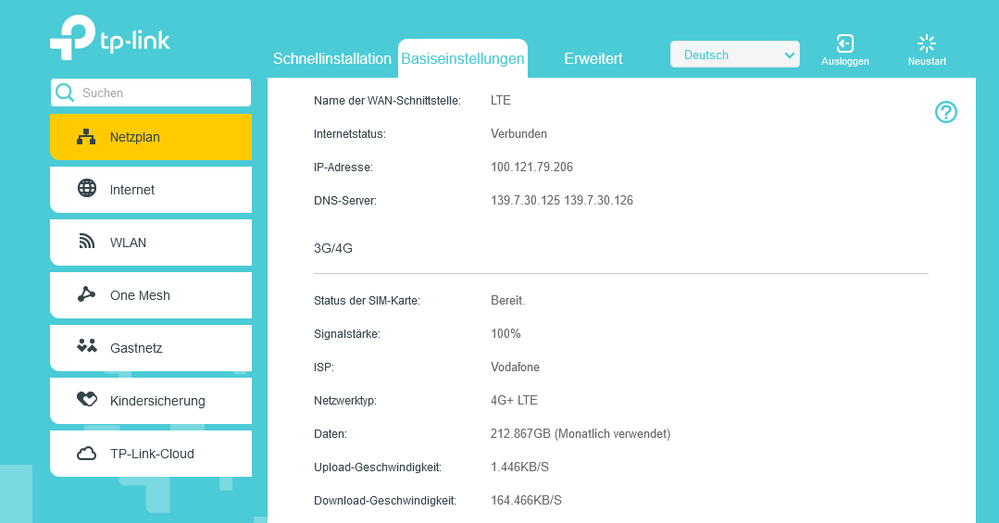The width and height of the screenshot is (999, 523).
Task: Select the IP address 100.121.79.206
Action: tap(531, 167)
